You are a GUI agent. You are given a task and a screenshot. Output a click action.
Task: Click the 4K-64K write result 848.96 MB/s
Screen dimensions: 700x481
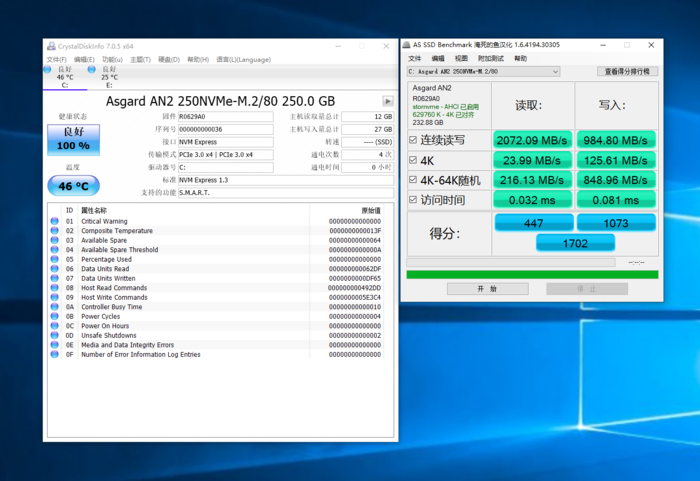coord(616,180)
